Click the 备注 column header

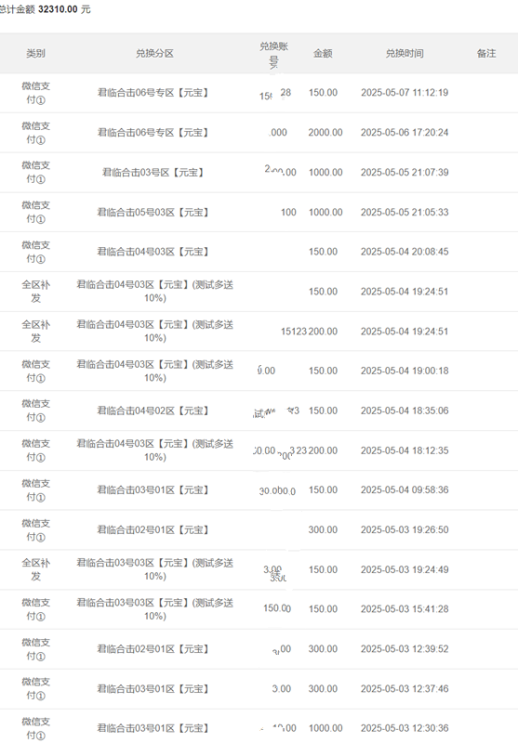[x=486, y=53]
